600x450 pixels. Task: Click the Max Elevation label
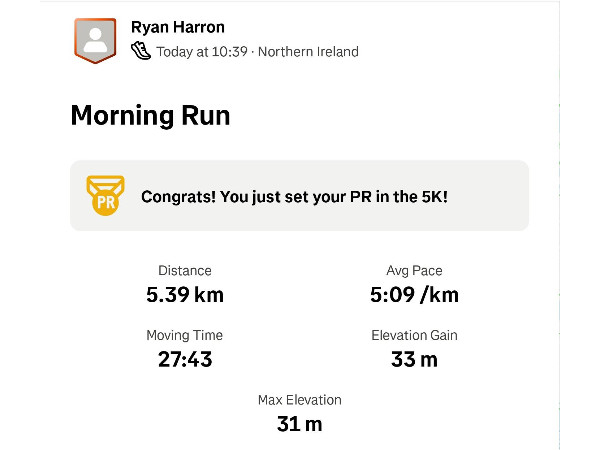coord(300,400)
